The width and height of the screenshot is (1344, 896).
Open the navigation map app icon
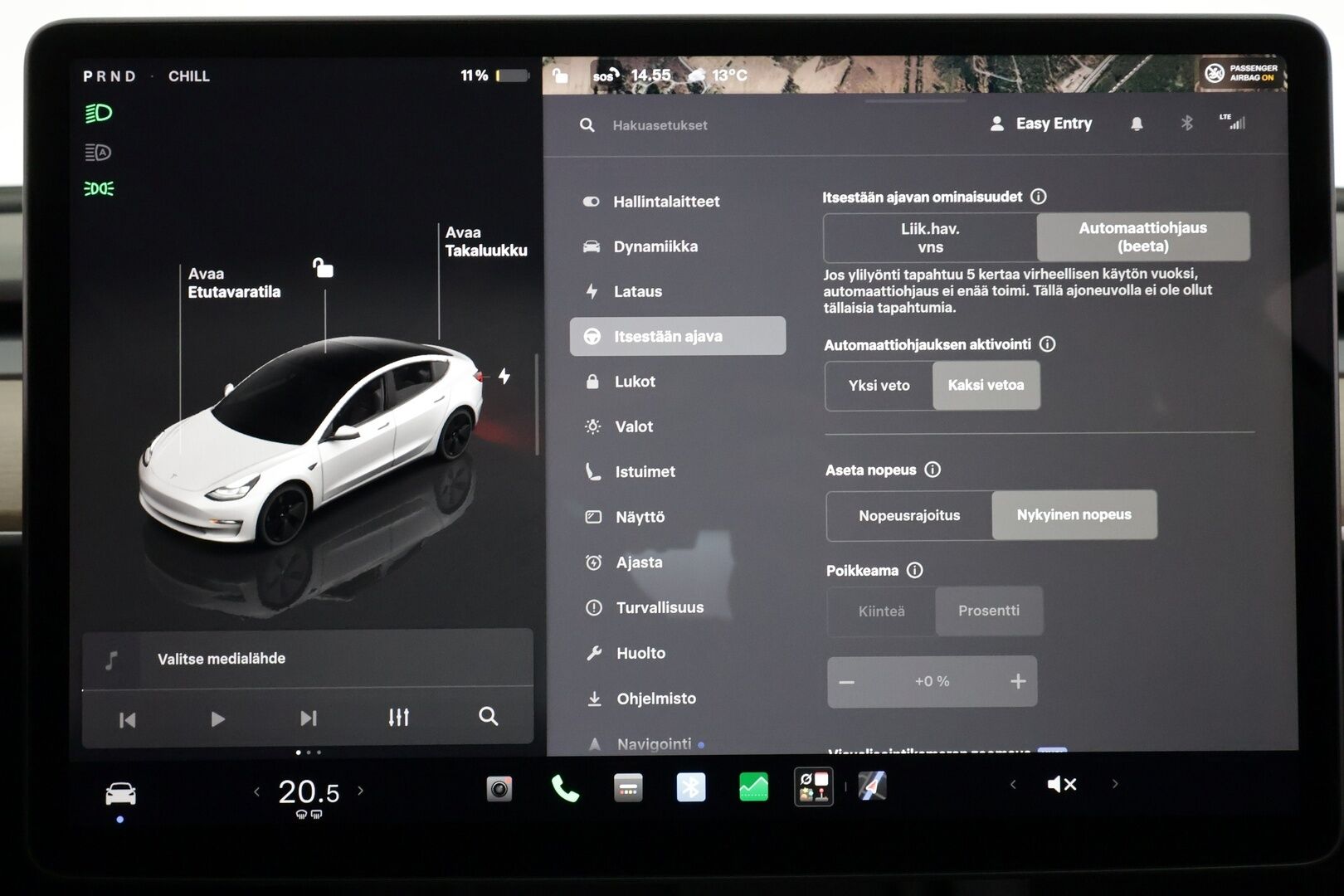click(x=872, y=786)
